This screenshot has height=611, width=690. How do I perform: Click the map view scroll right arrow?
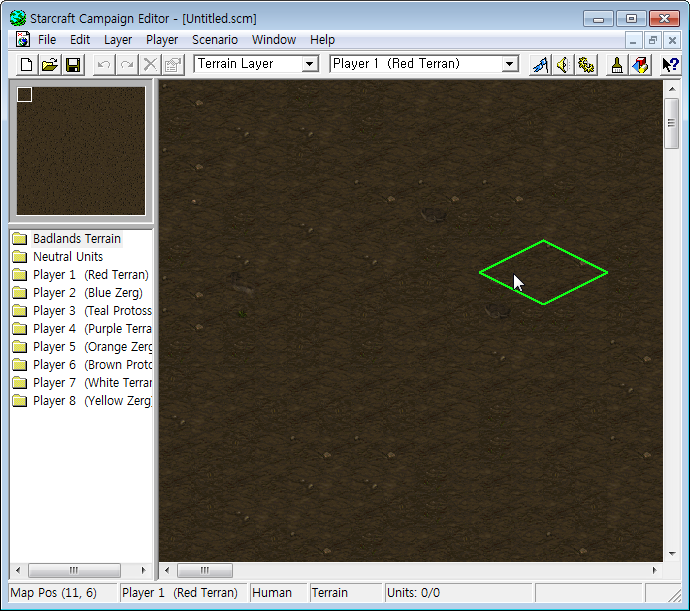point(655,571)
